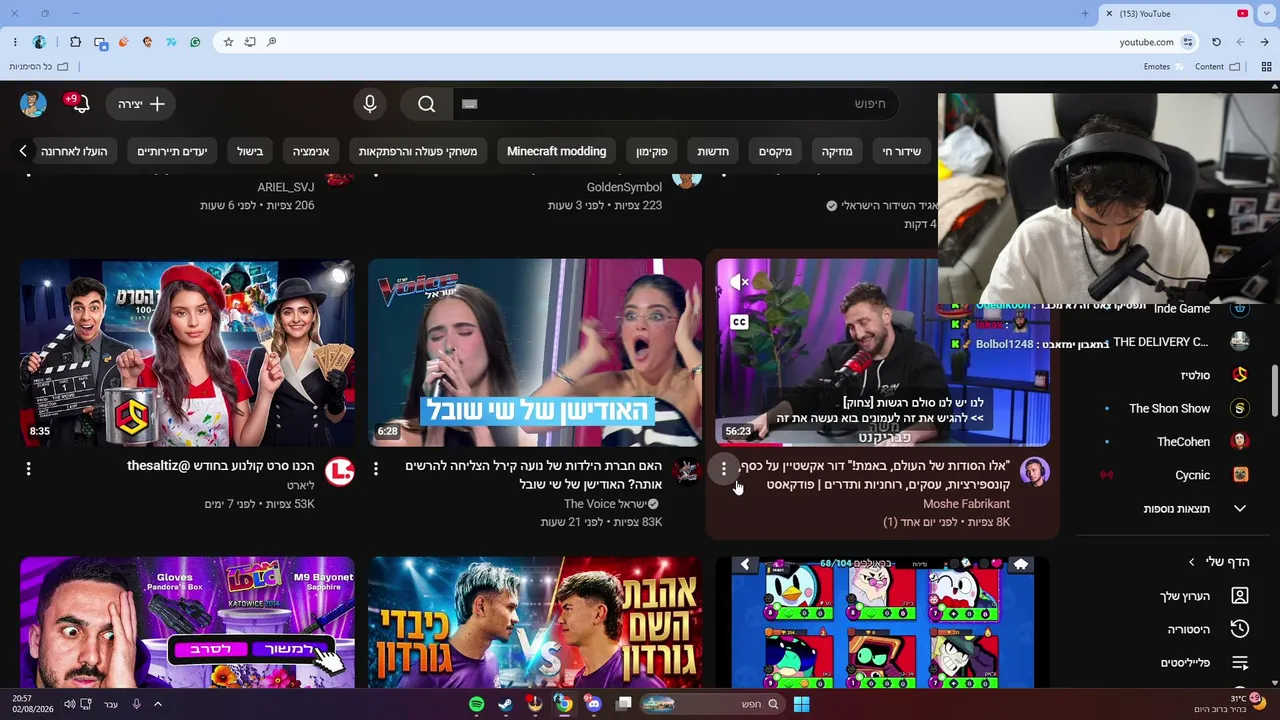1280x720 pixels.
Task: Open more options for The Voice video
Action: click(376, 468)
